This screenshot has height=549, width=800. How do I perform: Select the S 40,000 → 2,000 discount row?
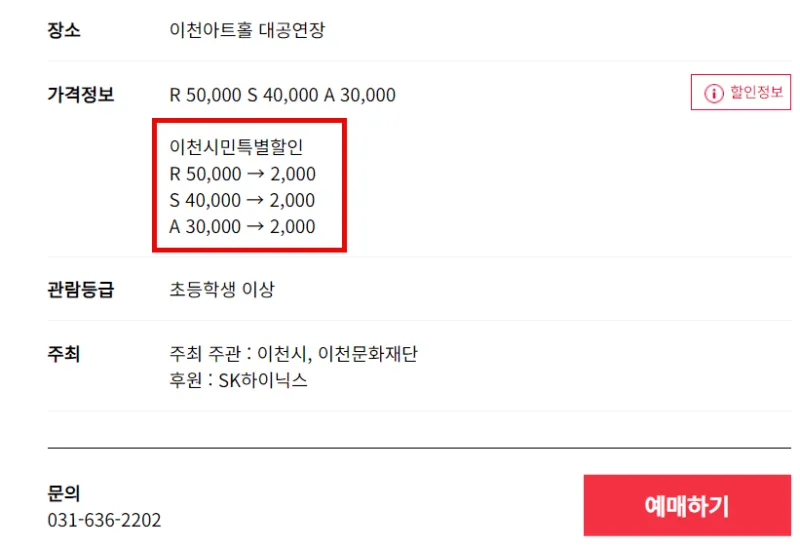[242, 200]
